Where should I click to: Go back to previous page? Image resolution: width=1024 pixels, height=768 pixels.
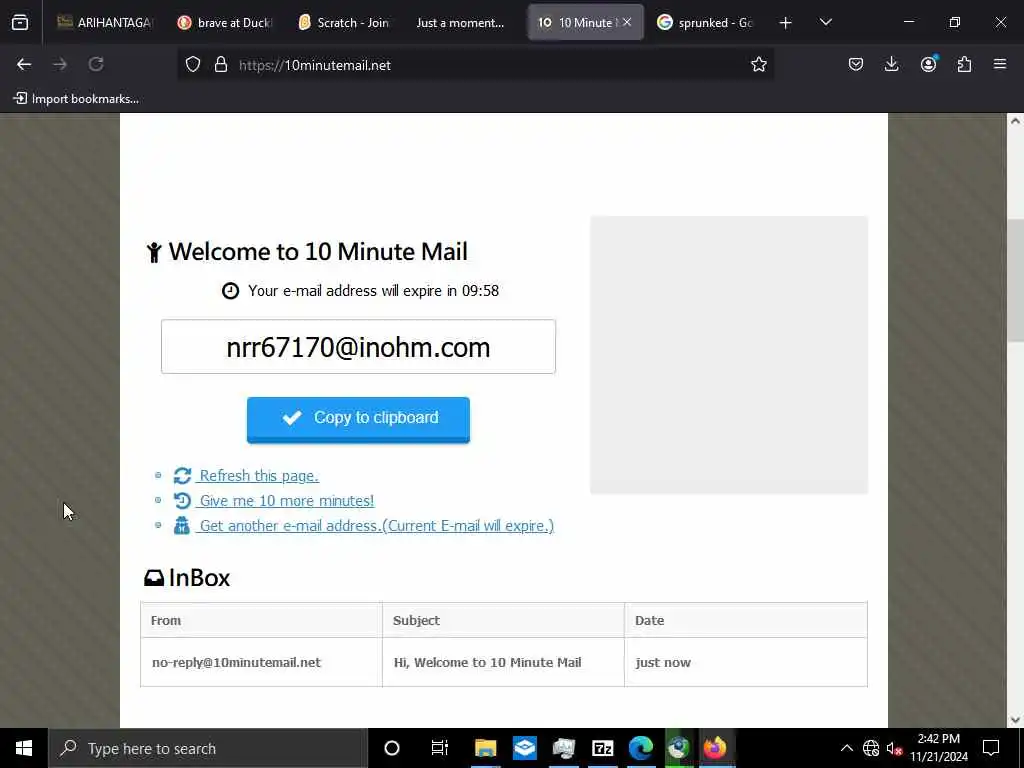pyautogui.click(x=24, y=64)
